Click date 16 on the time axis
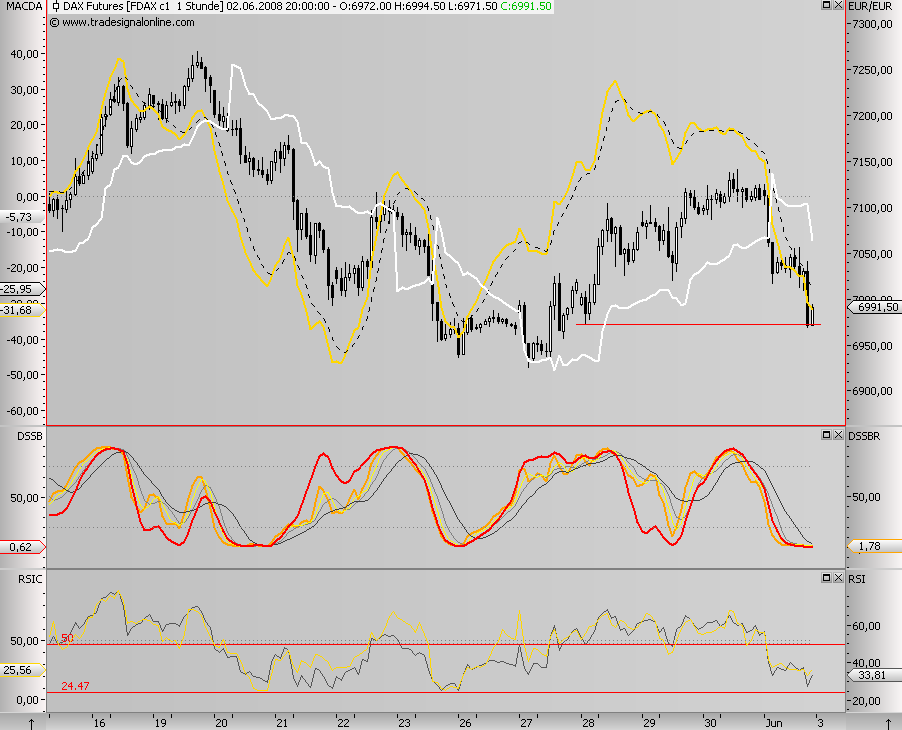Image resolution: width=902 pixels, height=730 pixels. pyautogui.click(x=100, y=723)
